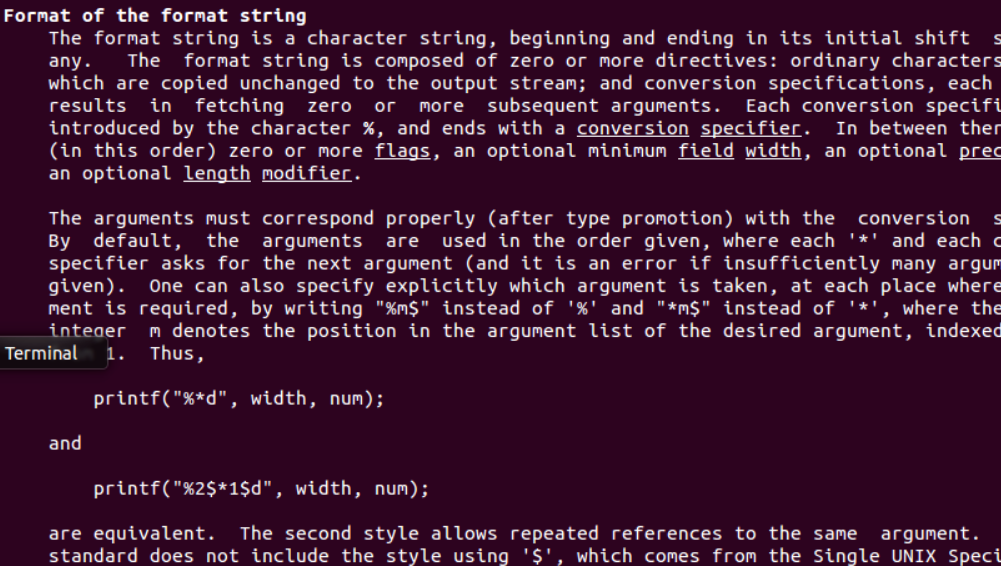Image resolution: width=1001 pixels, height=566 pixels.
Task: Click the printf("%2$*1$d", width, num) example line
Action: (260, 489)
